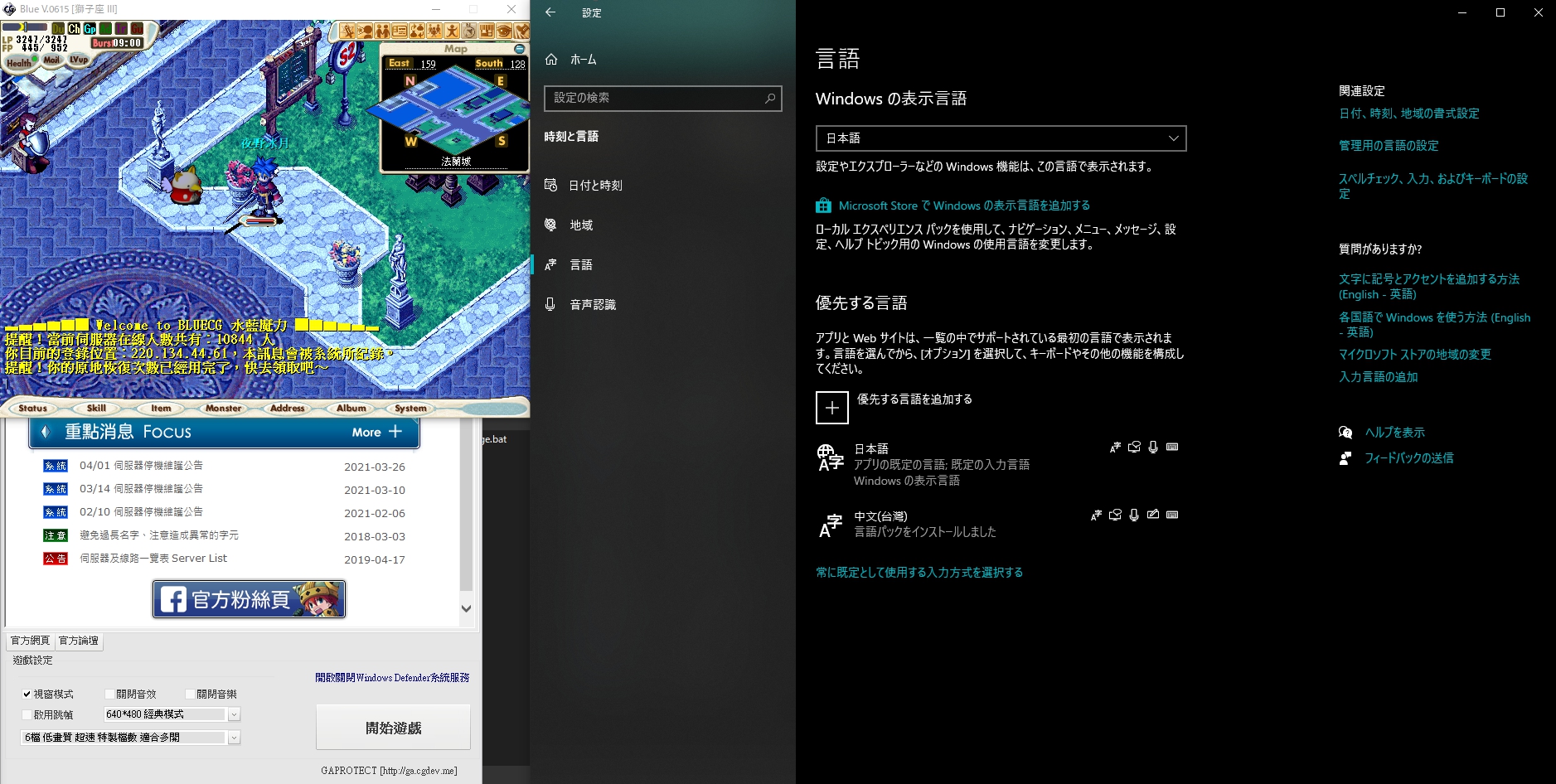This screenshot has height=784, width=1556.
Task: Toggle the 視窗模式 checkbox
Action: click(27, 694)
